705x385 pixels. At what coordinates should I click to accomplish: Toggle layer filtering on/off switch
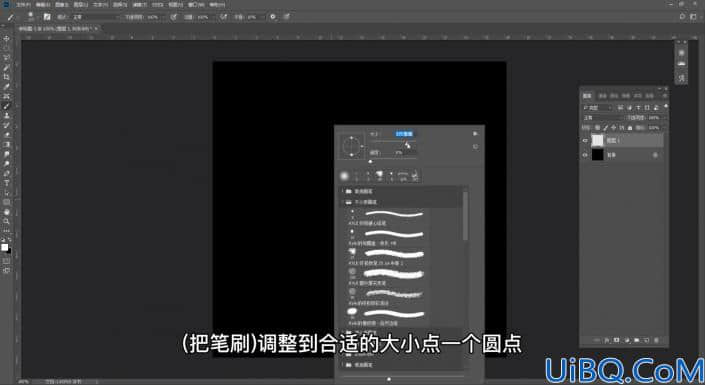click(665, 107)
